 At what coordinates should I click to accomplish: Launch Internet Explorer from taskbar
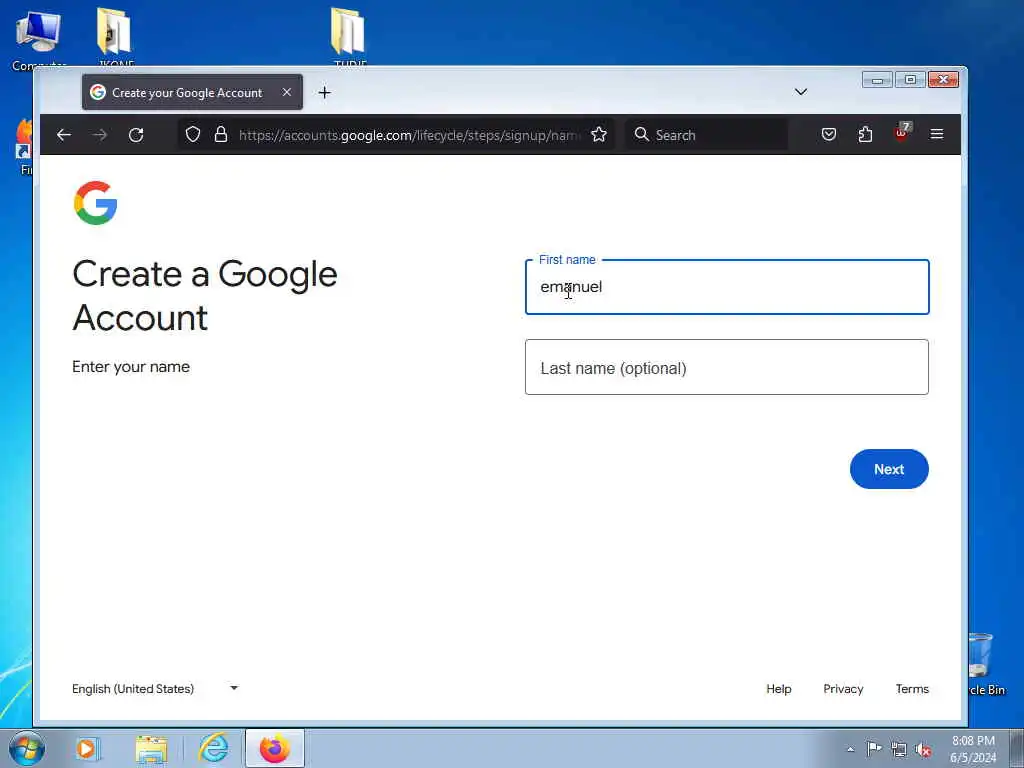(x=214, y=748)
